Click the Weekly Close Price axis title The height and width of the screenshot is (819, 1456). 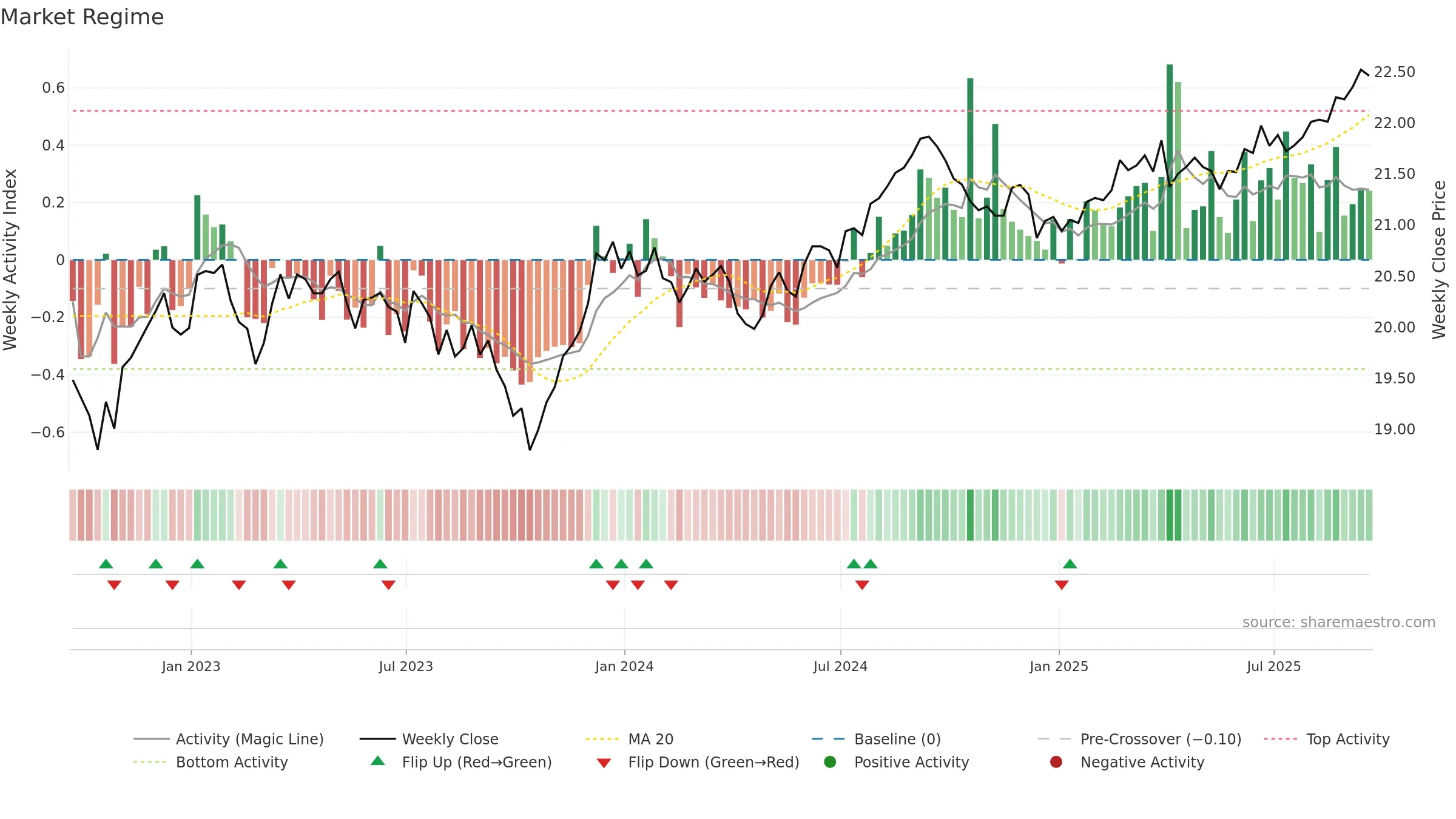[1439, 260]
